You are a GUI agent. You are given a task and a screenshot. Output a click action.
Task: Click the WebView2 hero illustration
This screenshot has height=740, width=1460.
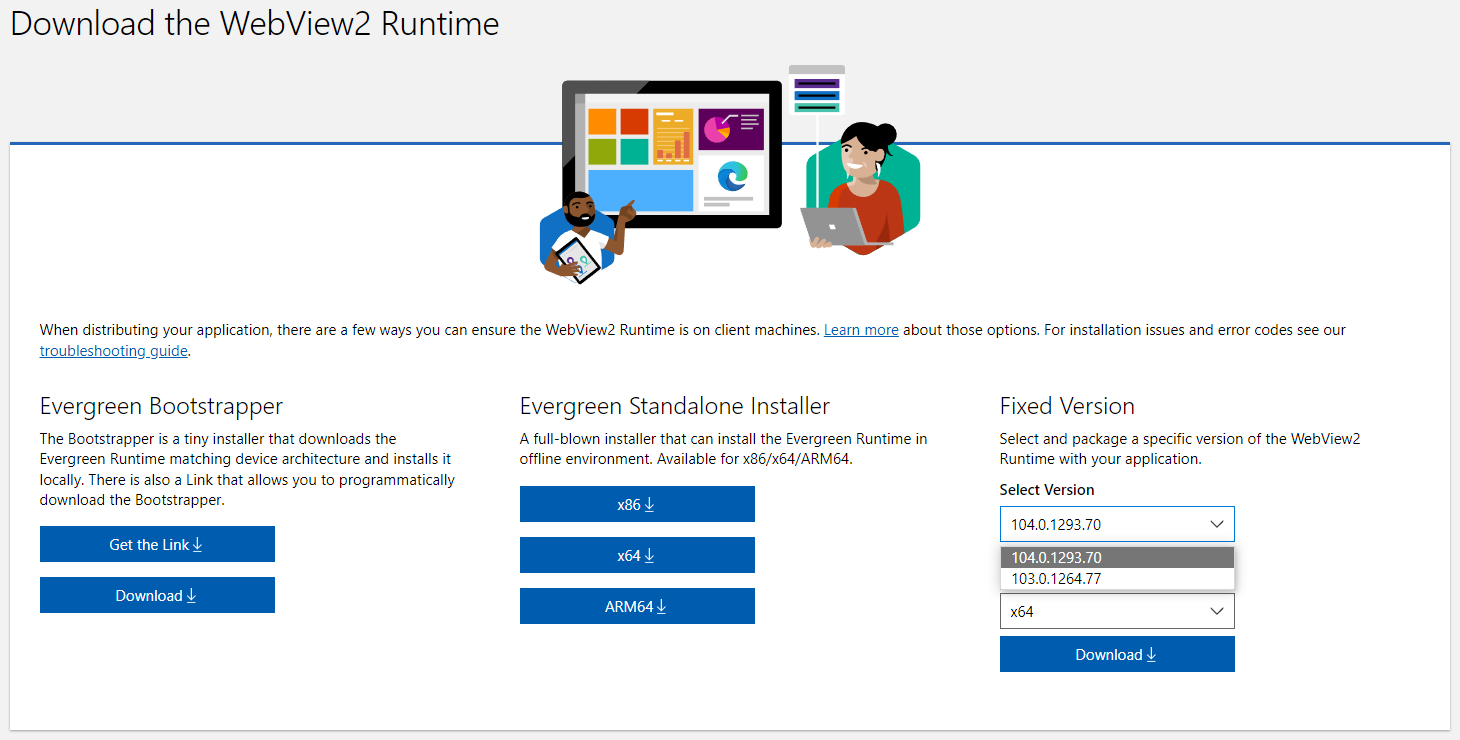pos(728,173)
